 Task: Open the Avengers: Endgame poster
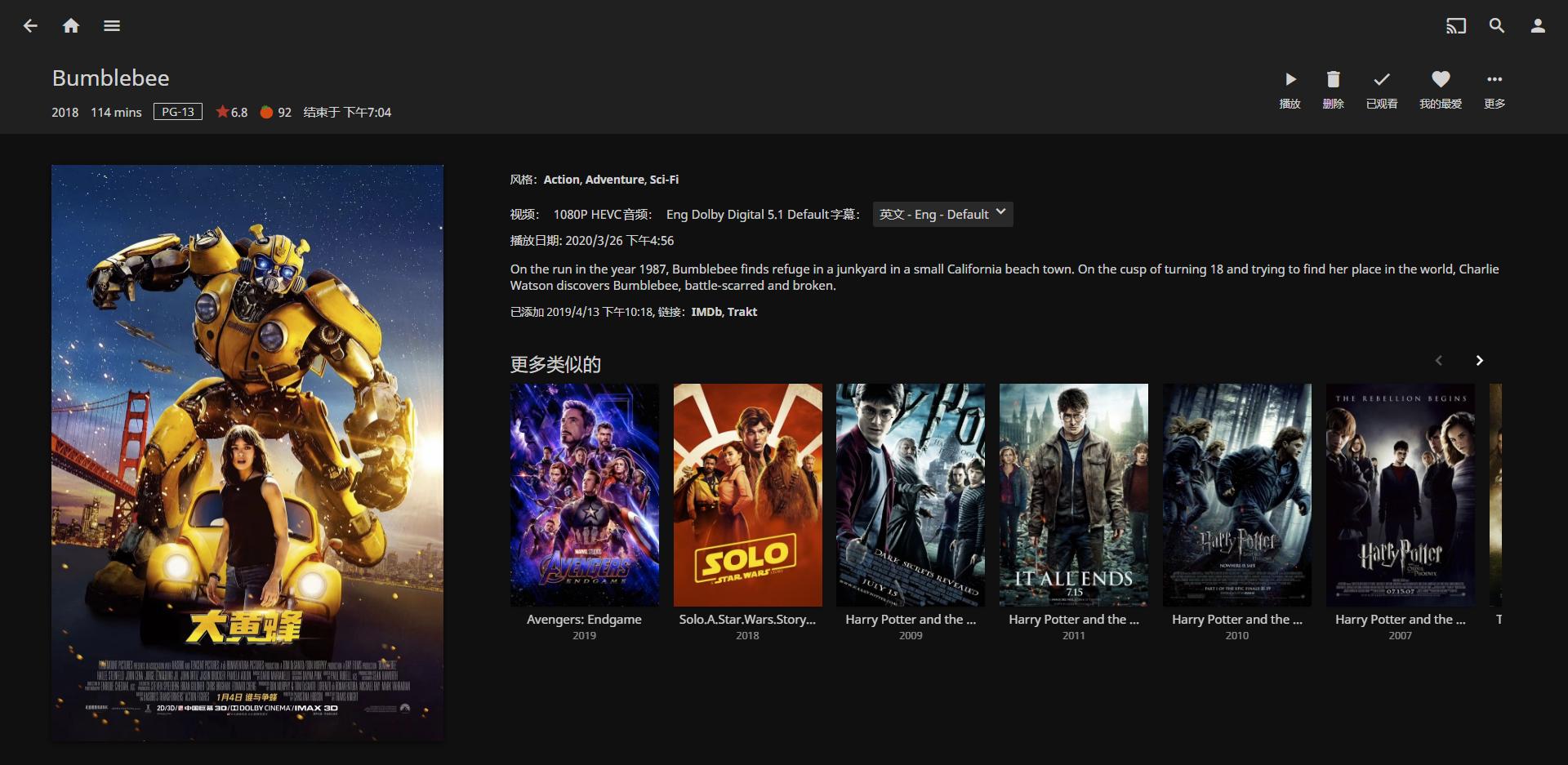(x=585, y=495)
